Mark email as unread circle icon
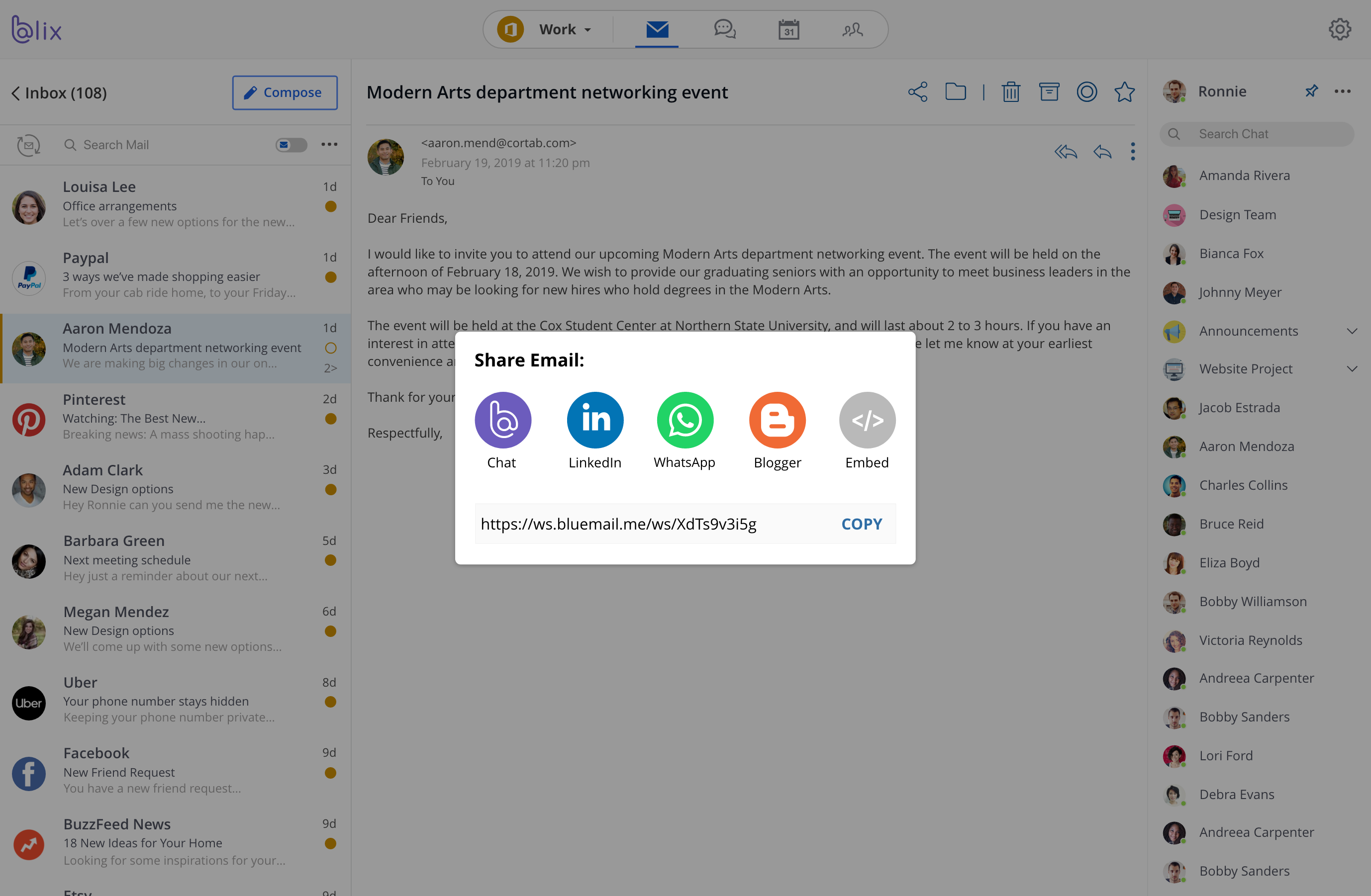 (1087, 92)
